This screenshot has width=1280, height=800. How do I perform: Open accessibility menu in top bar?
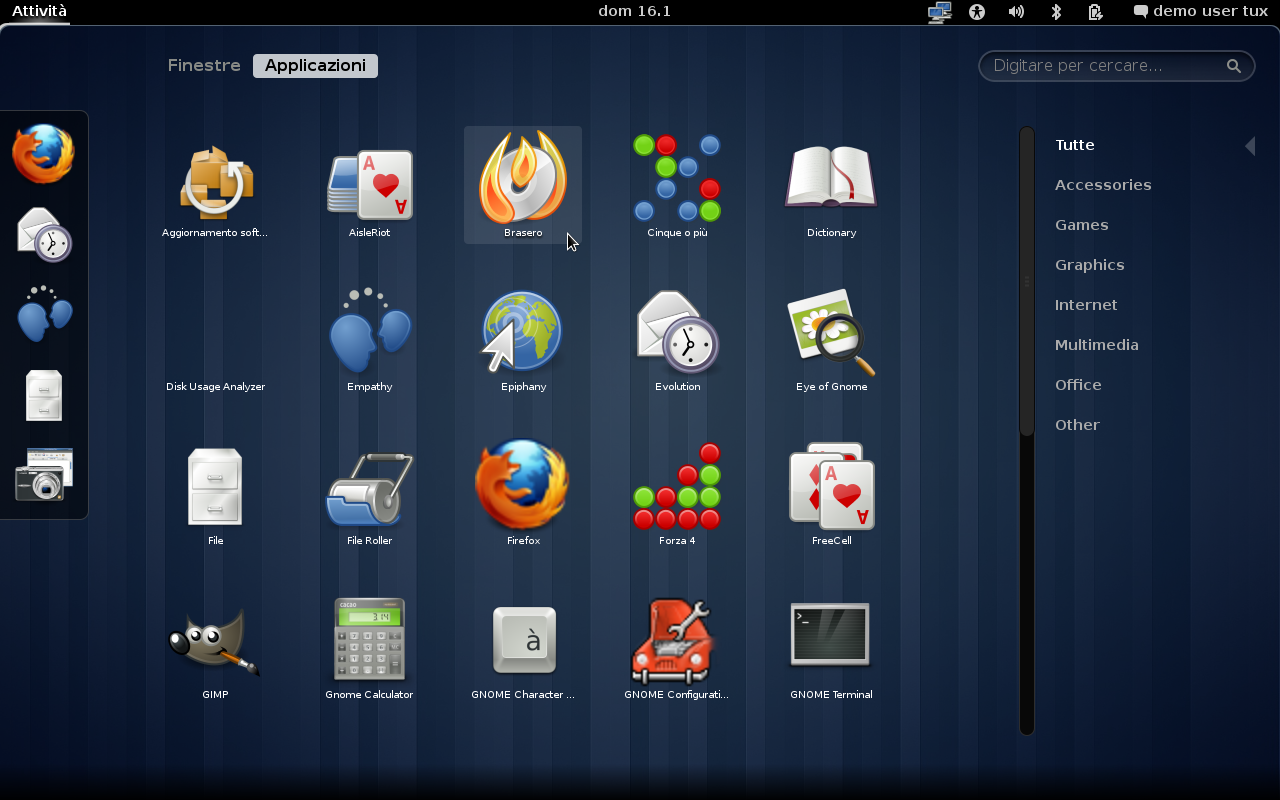point(977,11)
